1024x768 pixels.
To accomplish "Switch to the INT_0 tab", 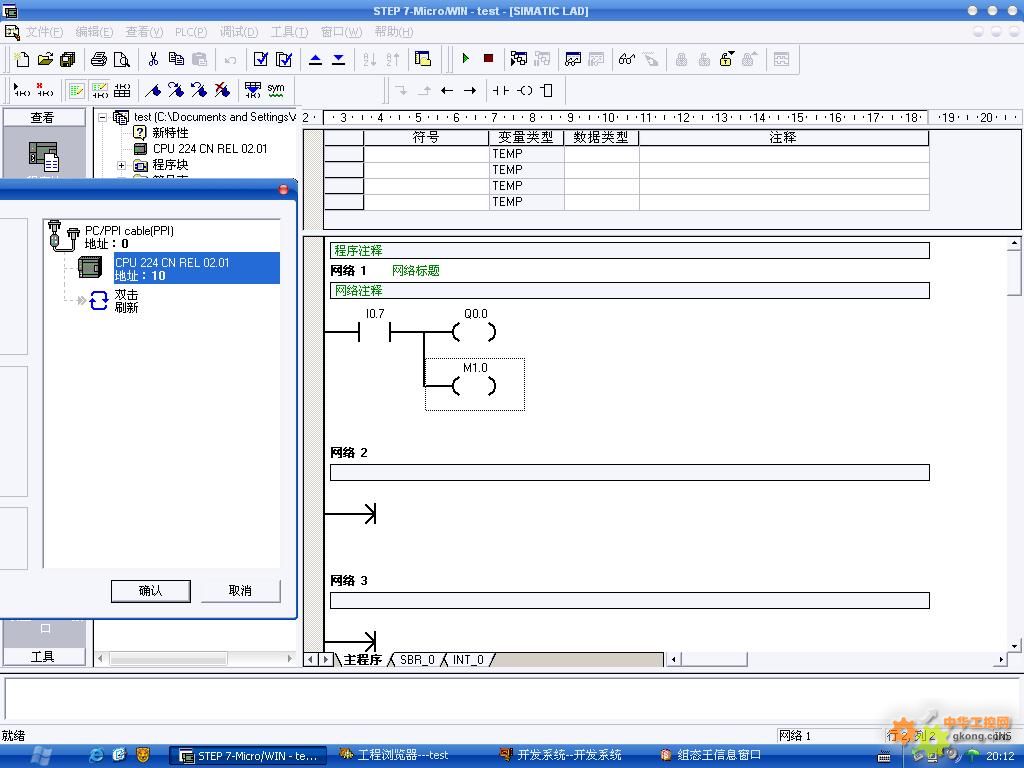I will tap(468, 660).
